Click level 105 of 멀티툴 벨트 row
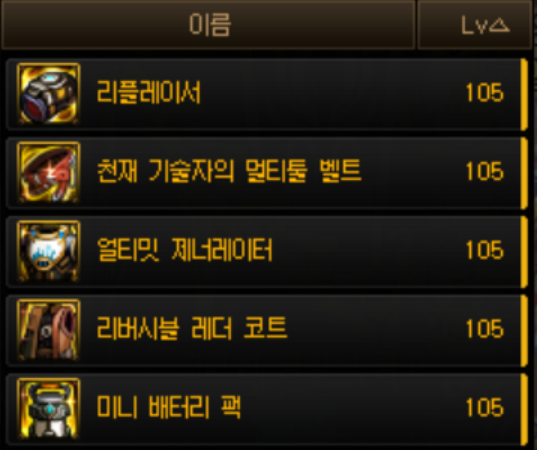537x450 pixels. click(x=485, y=171)
